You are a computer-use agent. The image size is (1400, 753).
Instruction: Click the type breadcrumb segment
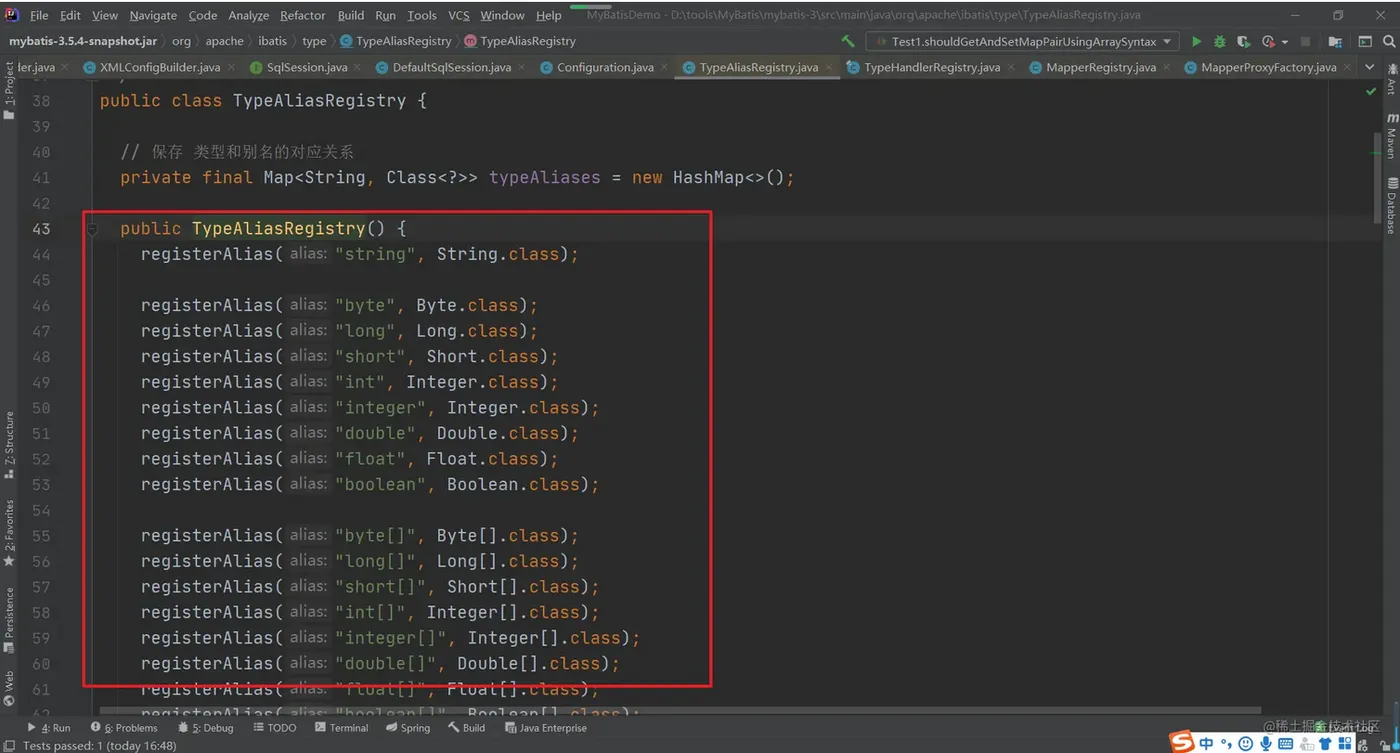tap(314, 41)
